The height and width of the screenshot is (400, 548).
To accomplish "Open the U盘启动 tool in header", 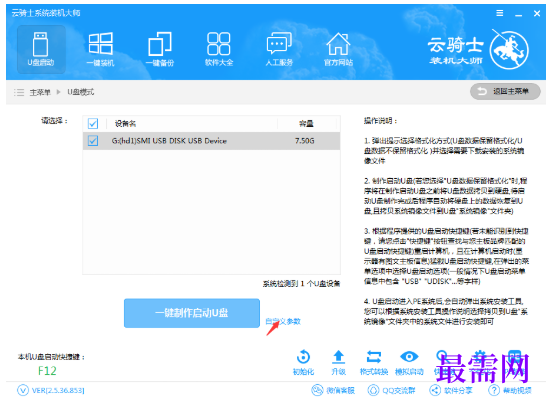I will coord(41,49).
